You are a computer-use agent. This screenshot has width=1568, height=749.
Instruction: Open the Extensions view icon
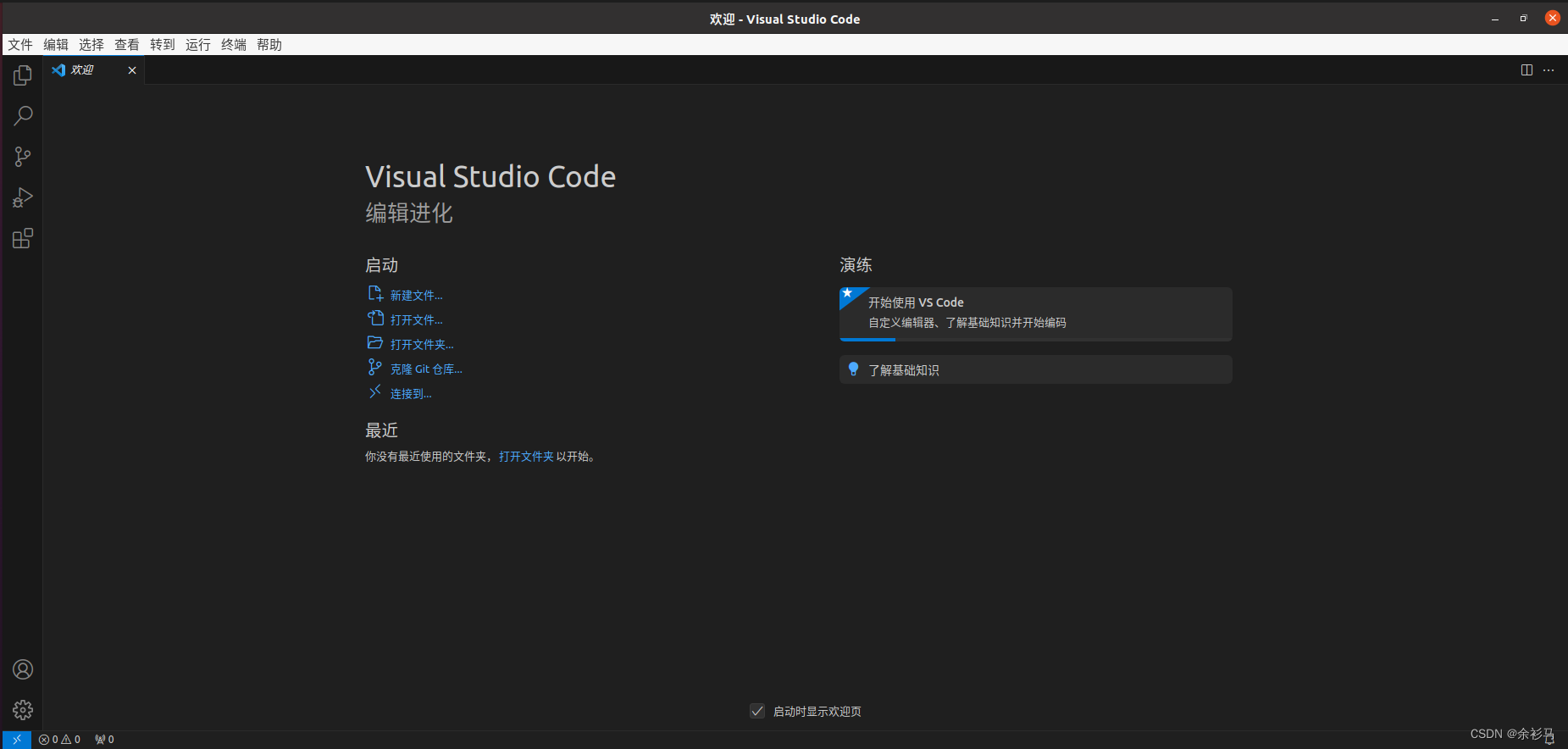point(23,238)
